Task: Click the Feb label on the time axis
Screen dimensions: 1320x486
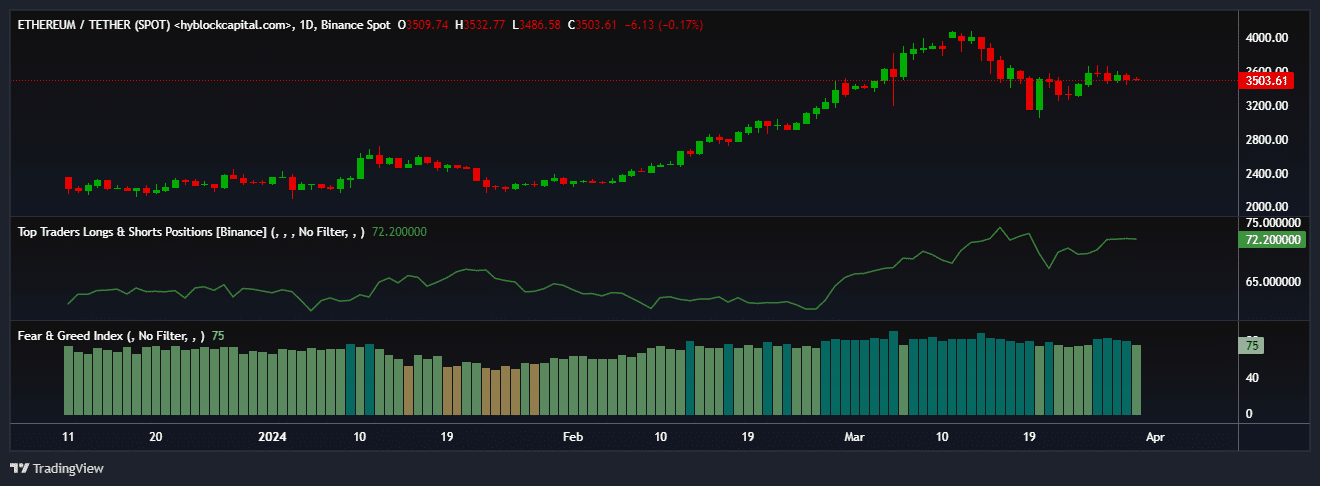Action: click(572, 437)
